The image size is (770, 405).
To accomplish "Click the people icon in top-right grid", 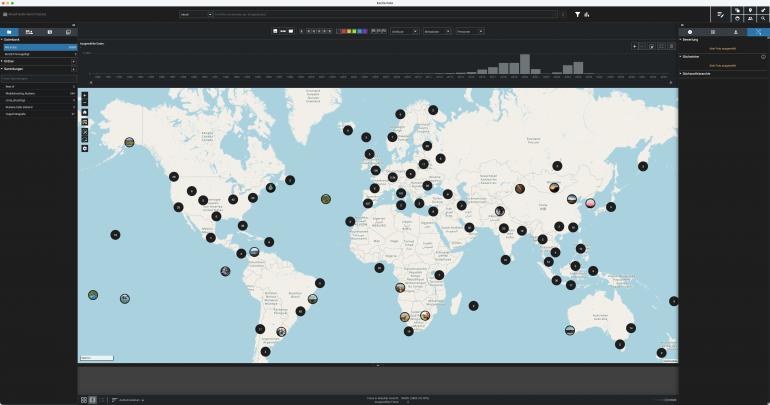I will point(750,19).
